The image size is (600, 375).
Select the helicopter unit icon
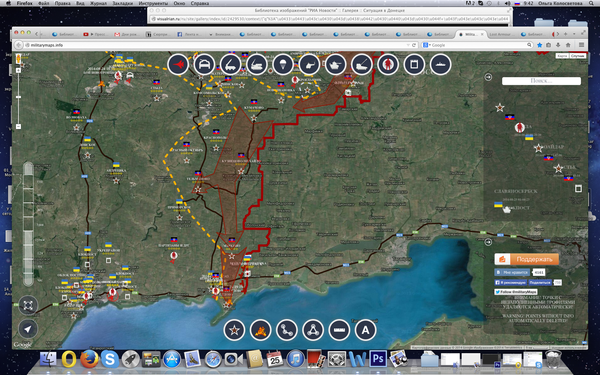tap(310, 64)
